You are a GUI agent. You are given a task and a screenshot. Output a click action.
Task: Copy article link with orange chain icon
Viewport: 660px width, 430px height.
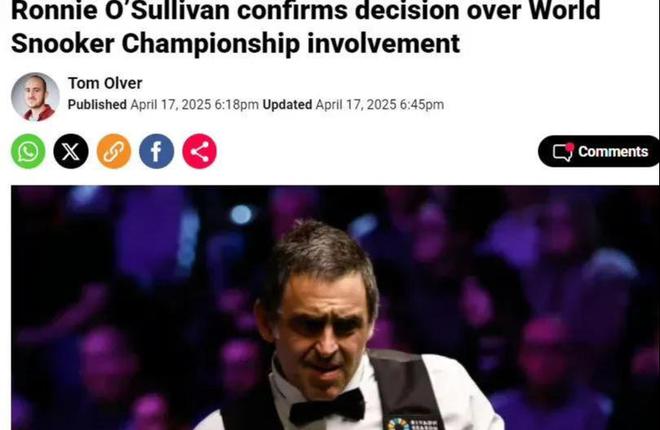click(x=114, y=151)
